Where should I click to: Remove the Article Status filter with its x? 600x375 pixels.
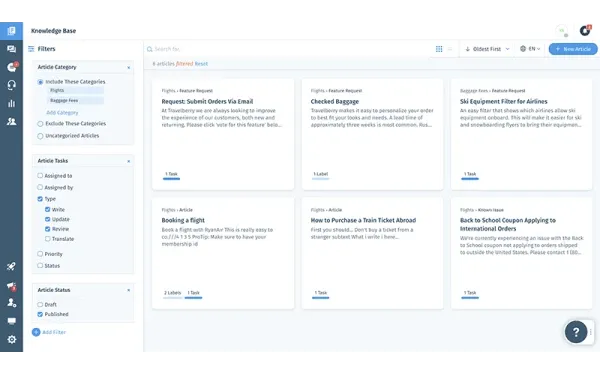(129, 290)
